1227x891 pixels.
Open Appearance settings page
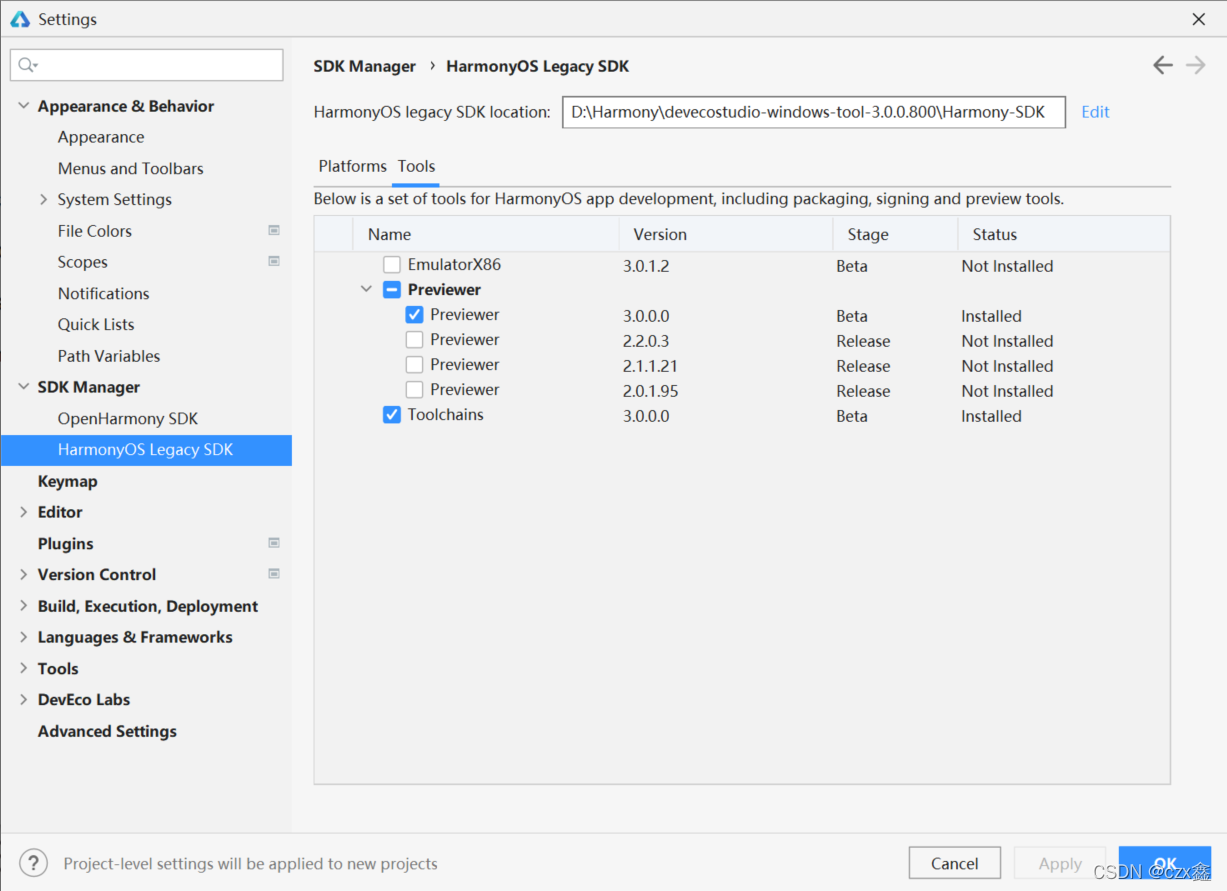click(x=101, y=137)
